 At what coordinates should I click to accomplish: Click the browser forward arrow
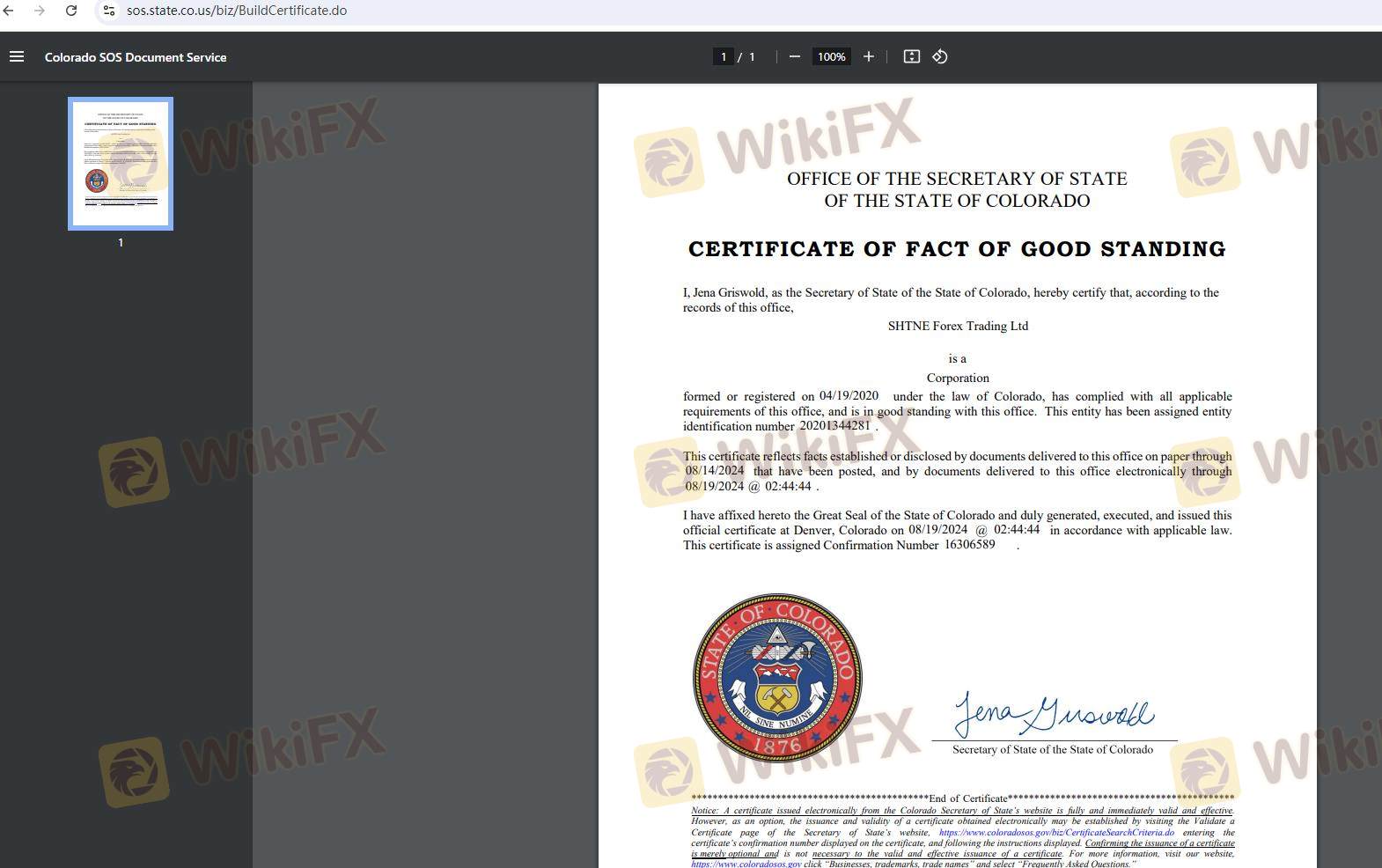pos(40,11)
